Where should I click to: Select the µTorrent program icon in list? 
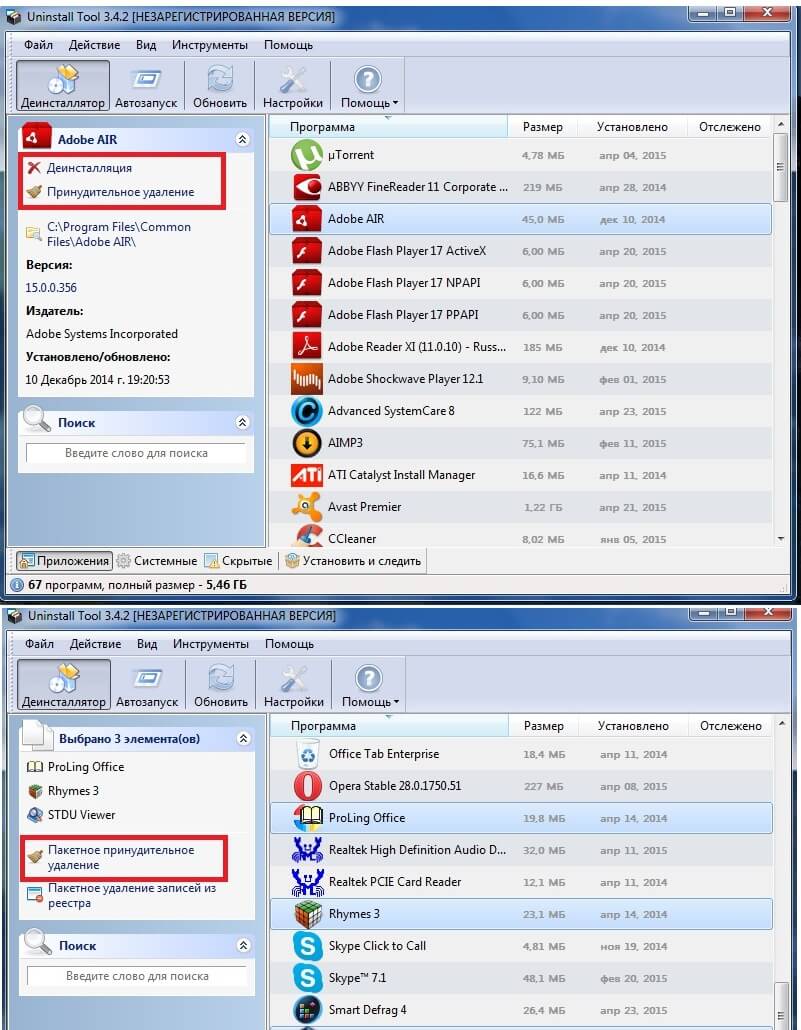coord(306,155)
